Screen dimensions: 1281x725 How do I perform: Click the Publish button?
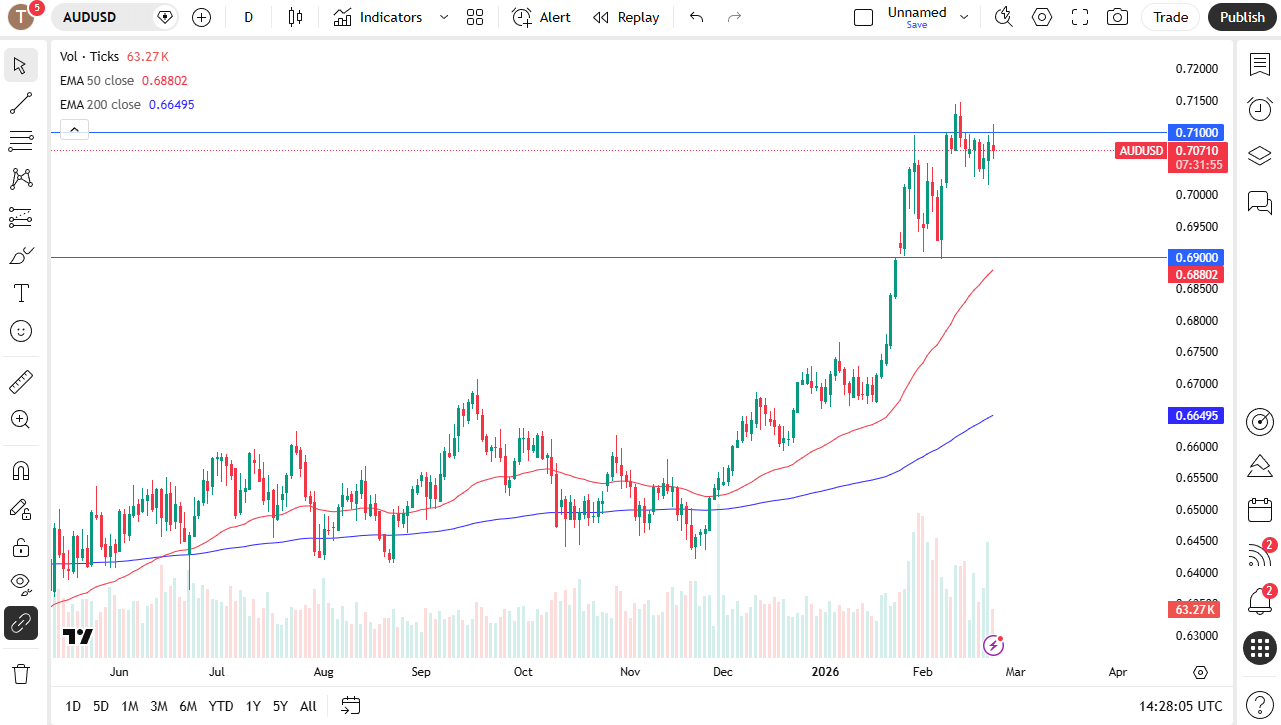(1242, 17)
